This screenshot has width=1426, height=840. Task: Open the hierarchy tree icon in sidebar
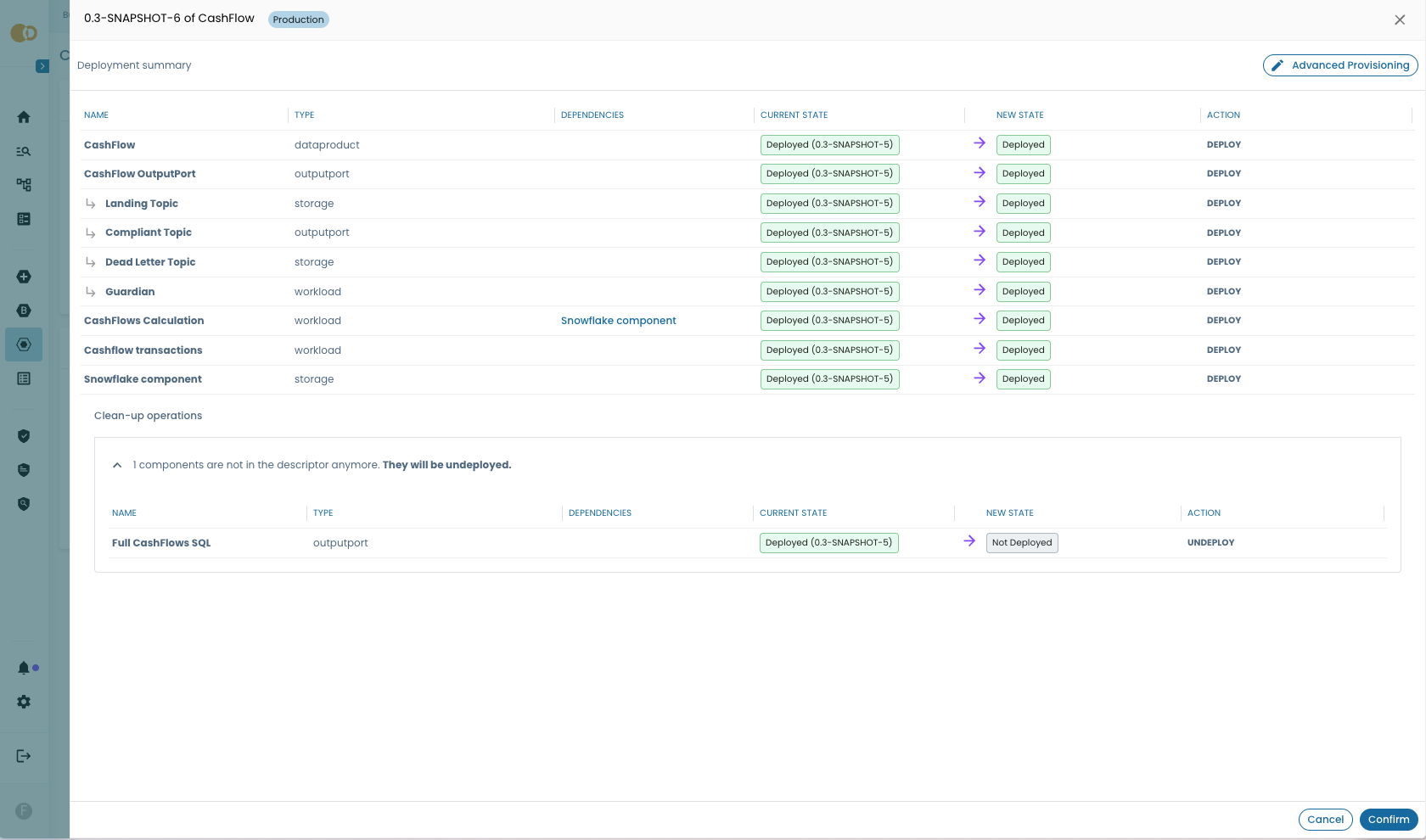point(24,185)
